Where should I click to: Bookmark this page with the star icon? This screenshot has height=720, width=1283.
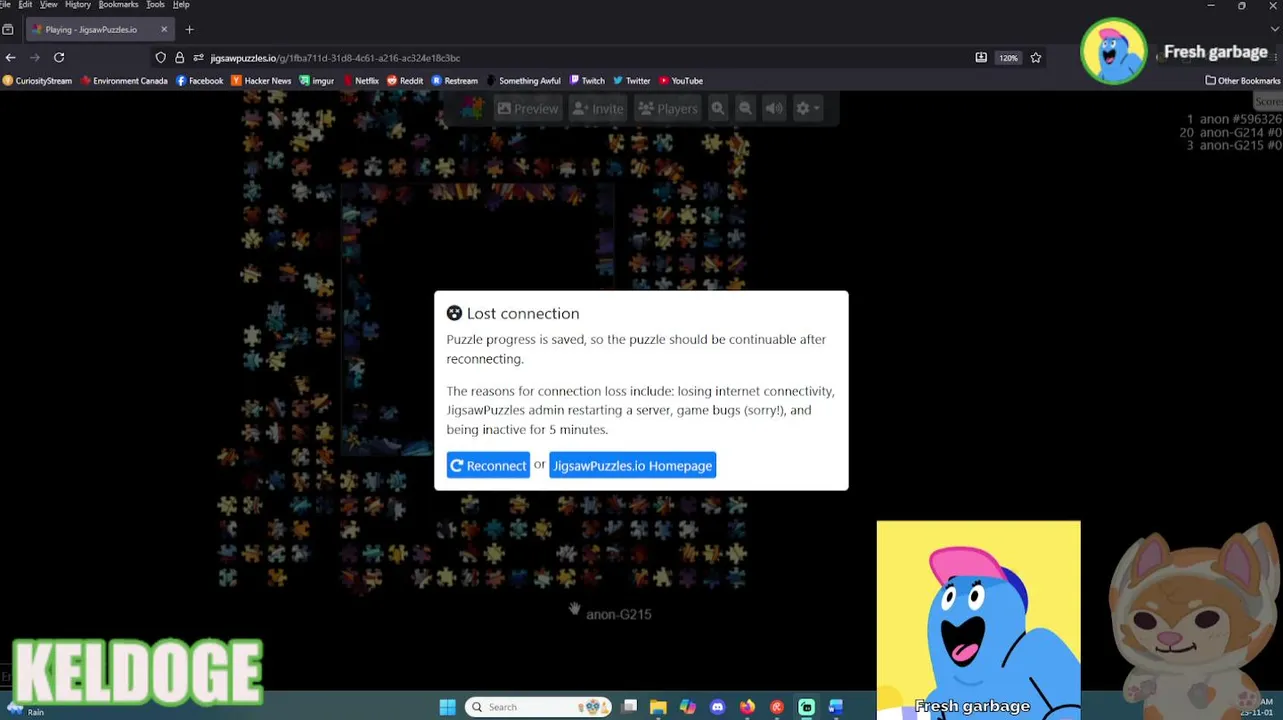coord(1036,58)
